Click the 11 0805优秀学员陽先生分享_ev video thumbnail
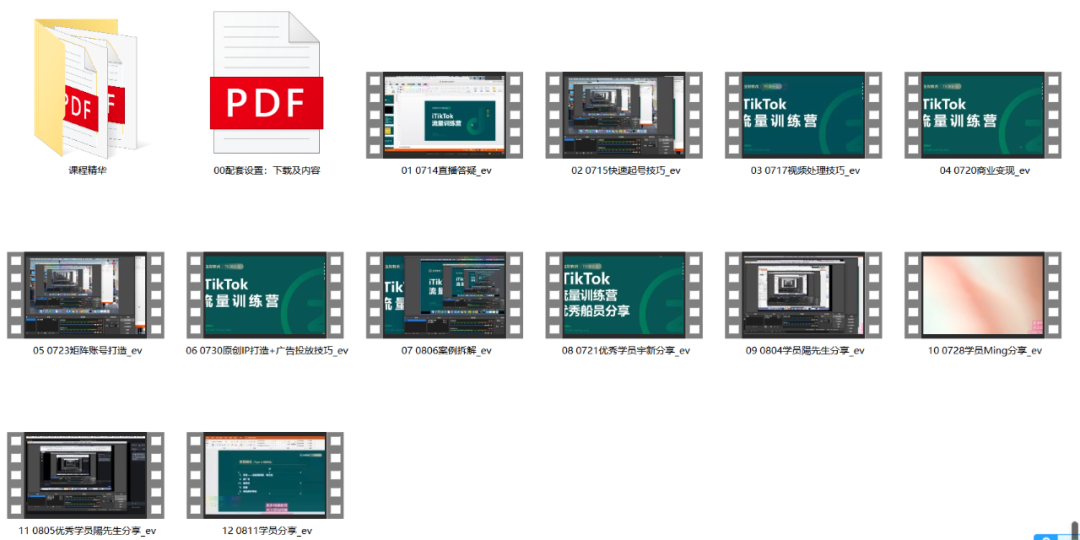1080x540 pixels. click(87, 474)
